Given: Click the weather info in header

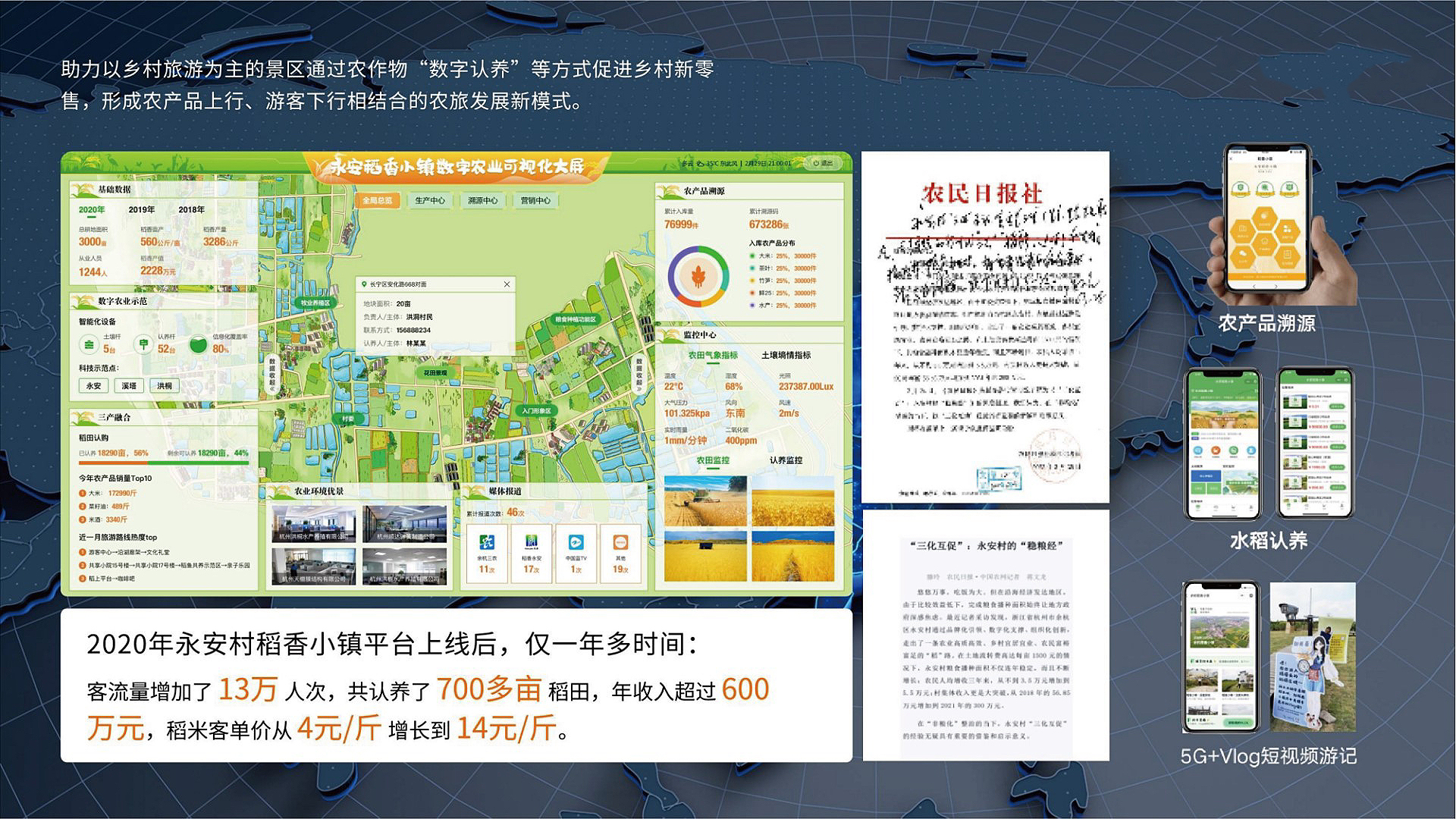Looking at the screenshot, I should 710,163.
